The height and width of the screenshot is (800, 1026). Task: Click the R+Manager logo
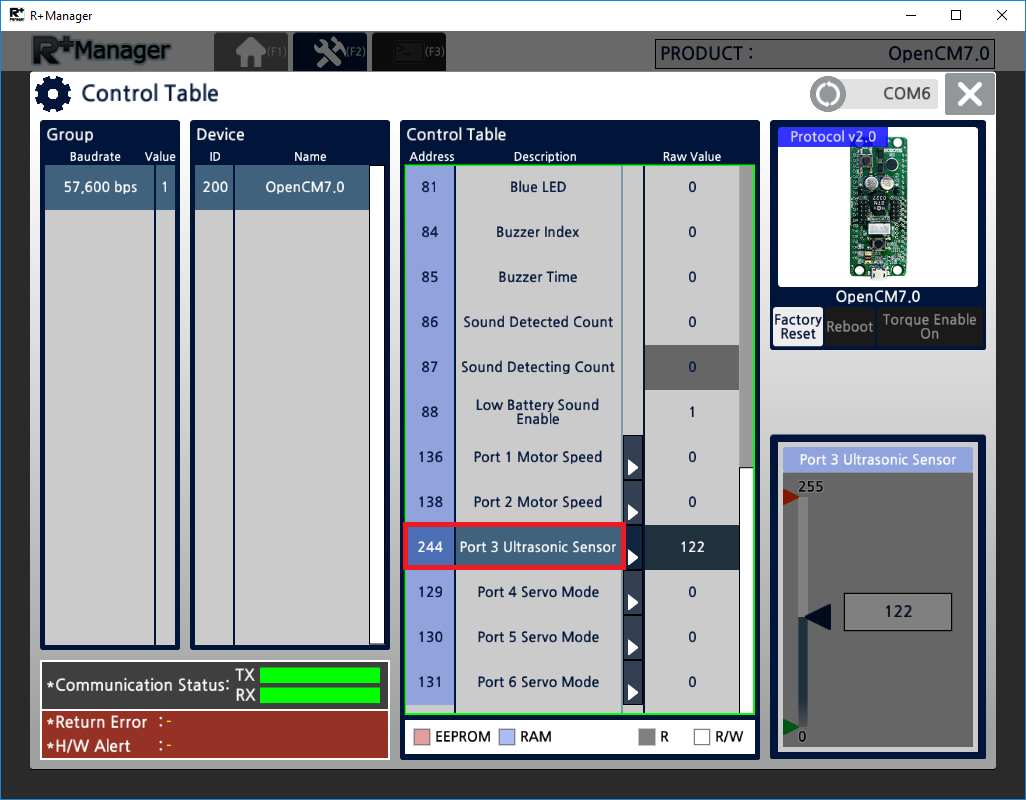[x=102, y=51]
